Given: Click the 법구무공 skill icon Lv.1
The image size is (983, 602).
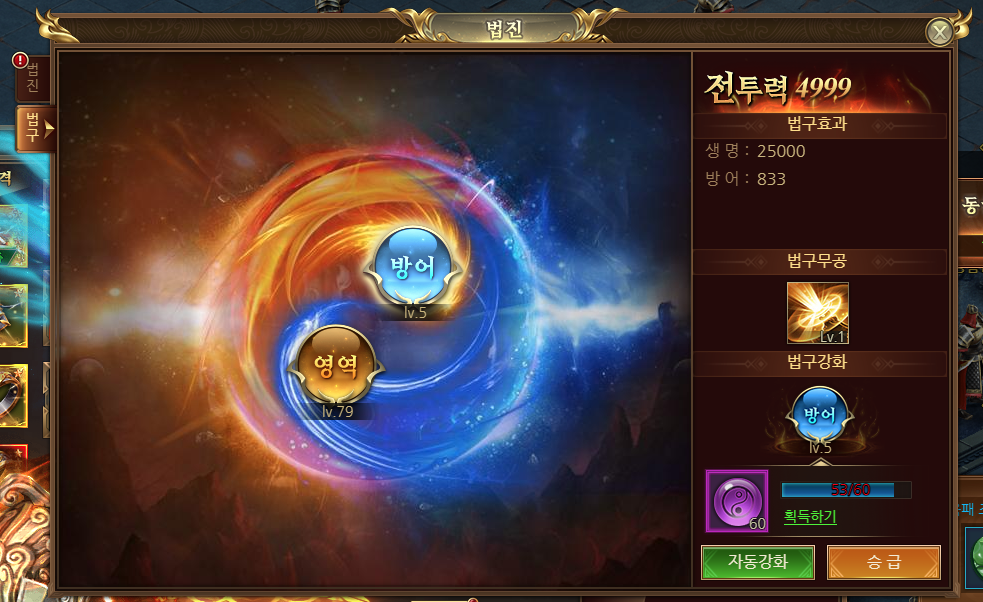Looking at the screenshot, I should pos(817,313).
